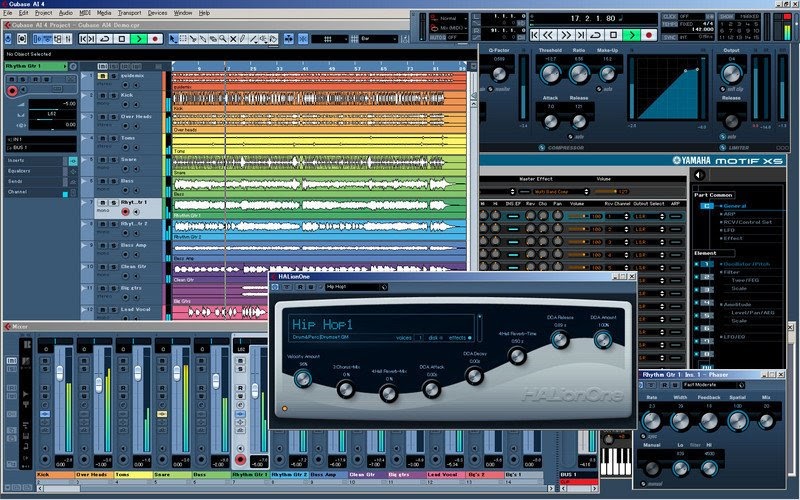Open the Project menu
Image resolution: width=800 pixels, height=500 pixels.
click(43, 13)
